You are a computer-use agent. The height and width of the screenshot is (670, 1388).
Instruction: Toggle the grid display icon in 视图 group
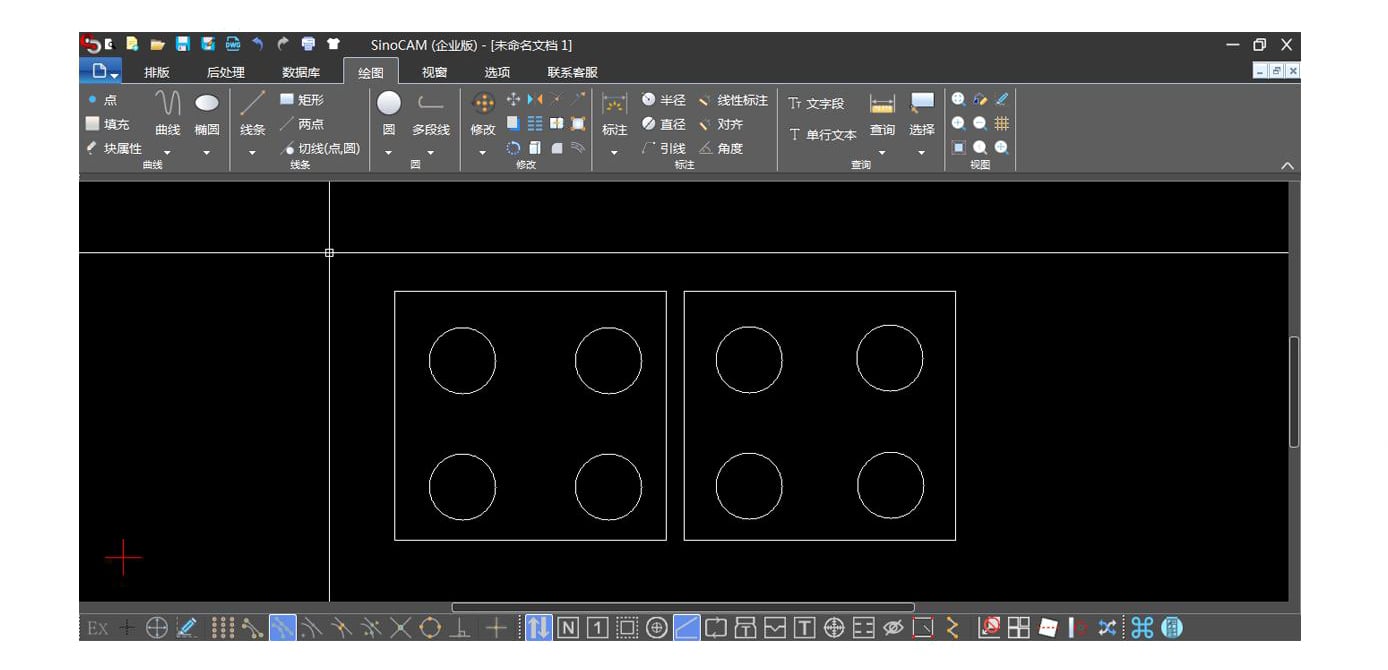(x=1001, y=123)
